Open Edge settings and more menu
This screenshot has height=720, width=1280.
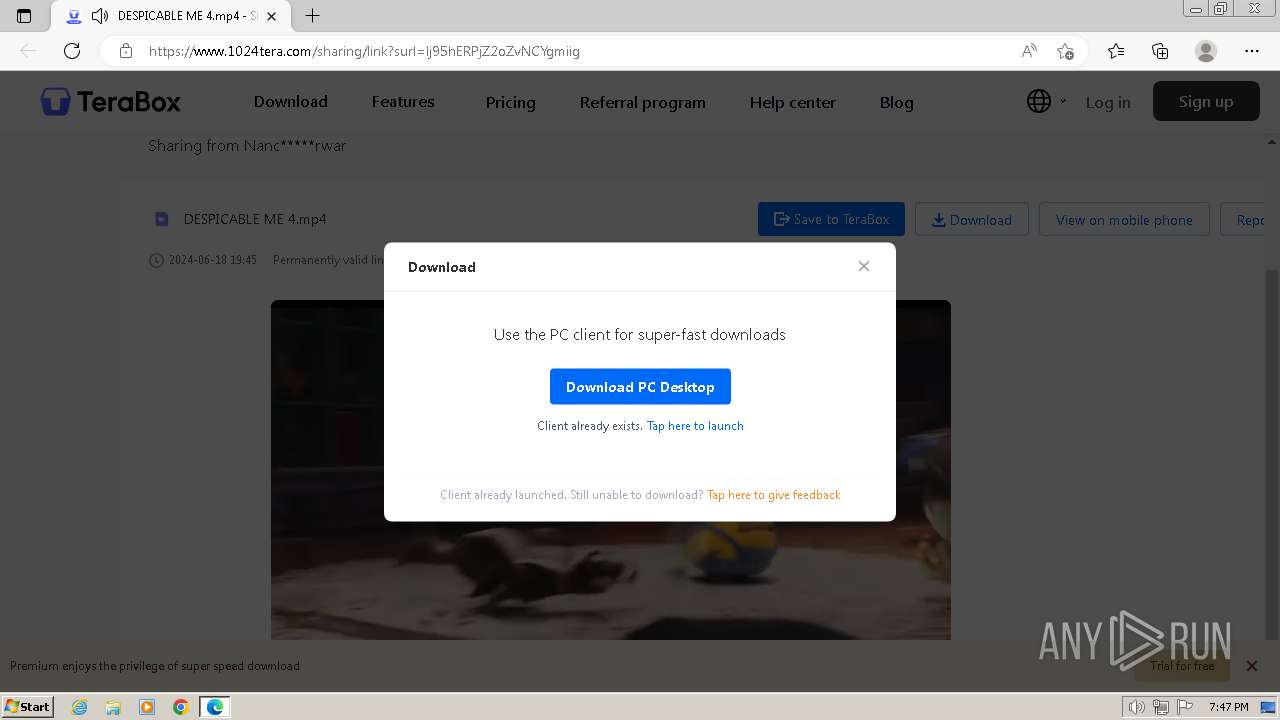coord(1252,51)
